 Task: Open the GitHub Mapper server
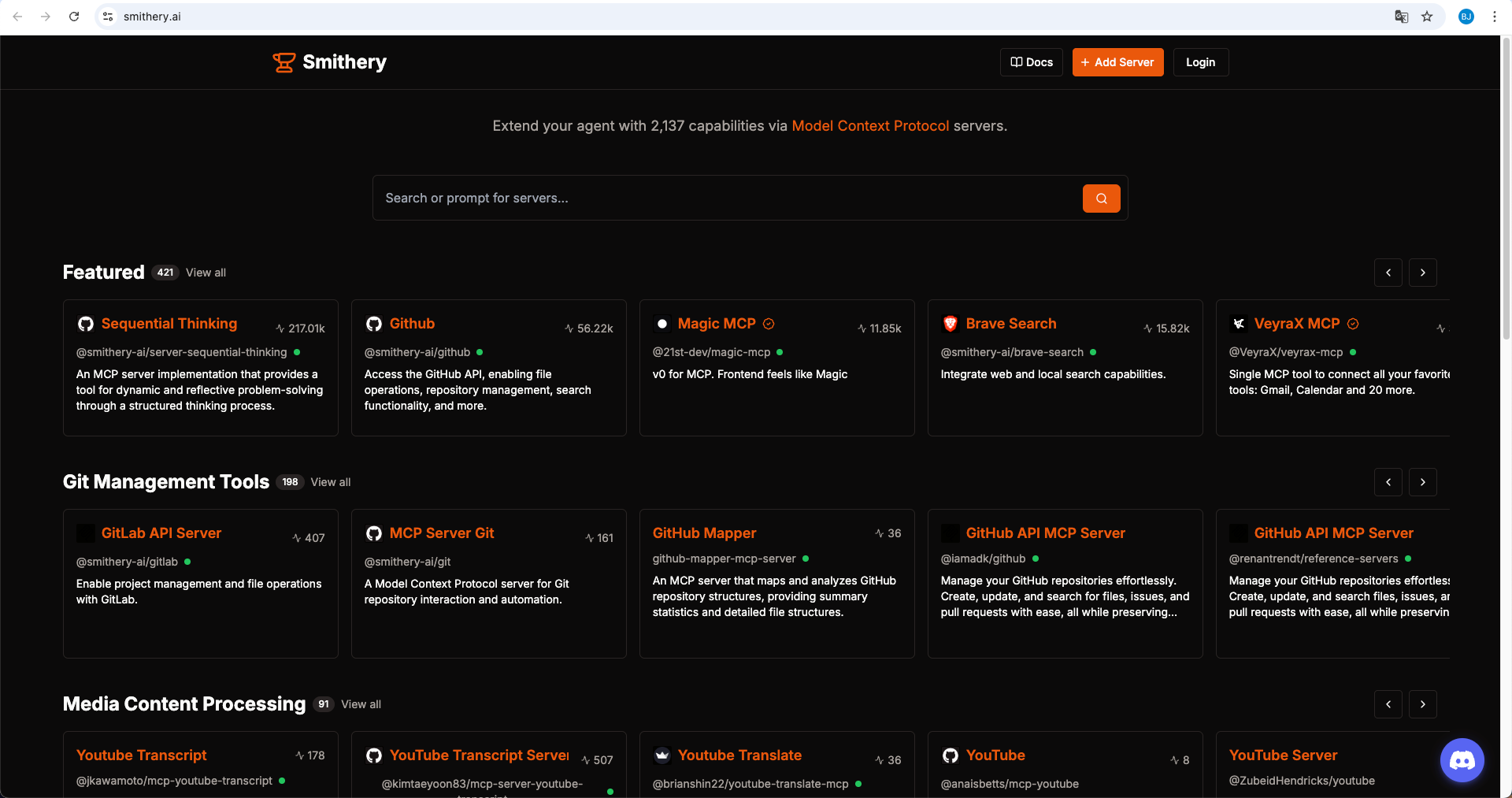[x=704, y=533]
